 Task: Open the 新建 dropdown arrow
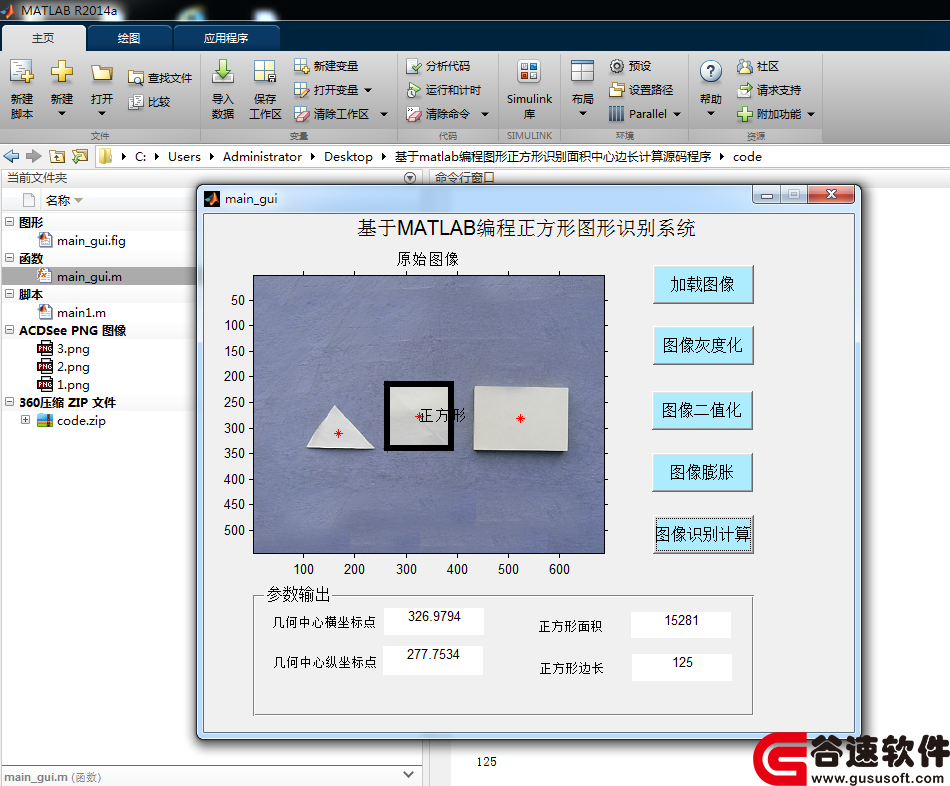tap(62, 113)
